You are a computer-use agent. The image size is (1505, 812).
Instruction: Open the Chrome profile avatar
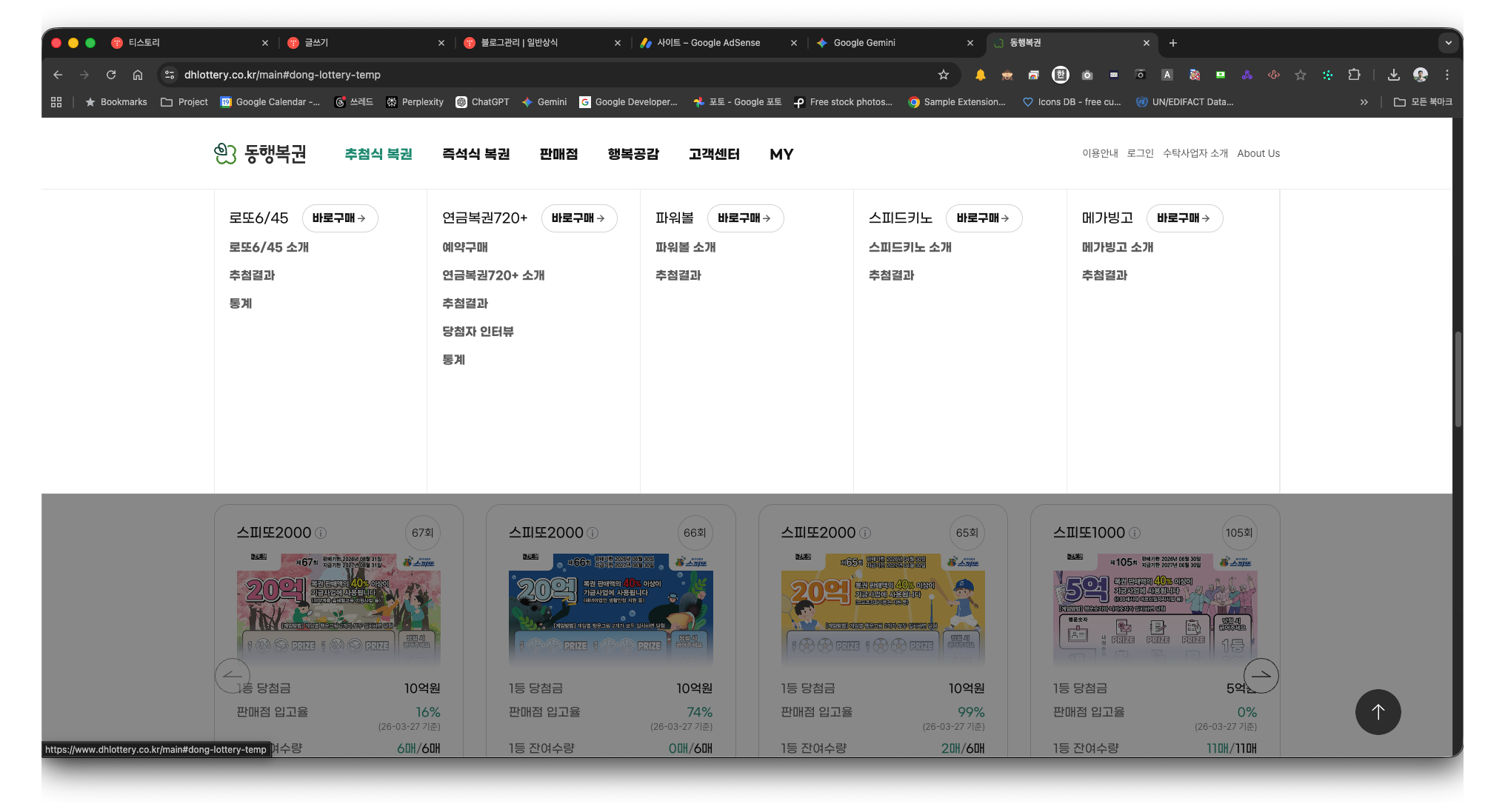pos(1421,75)
